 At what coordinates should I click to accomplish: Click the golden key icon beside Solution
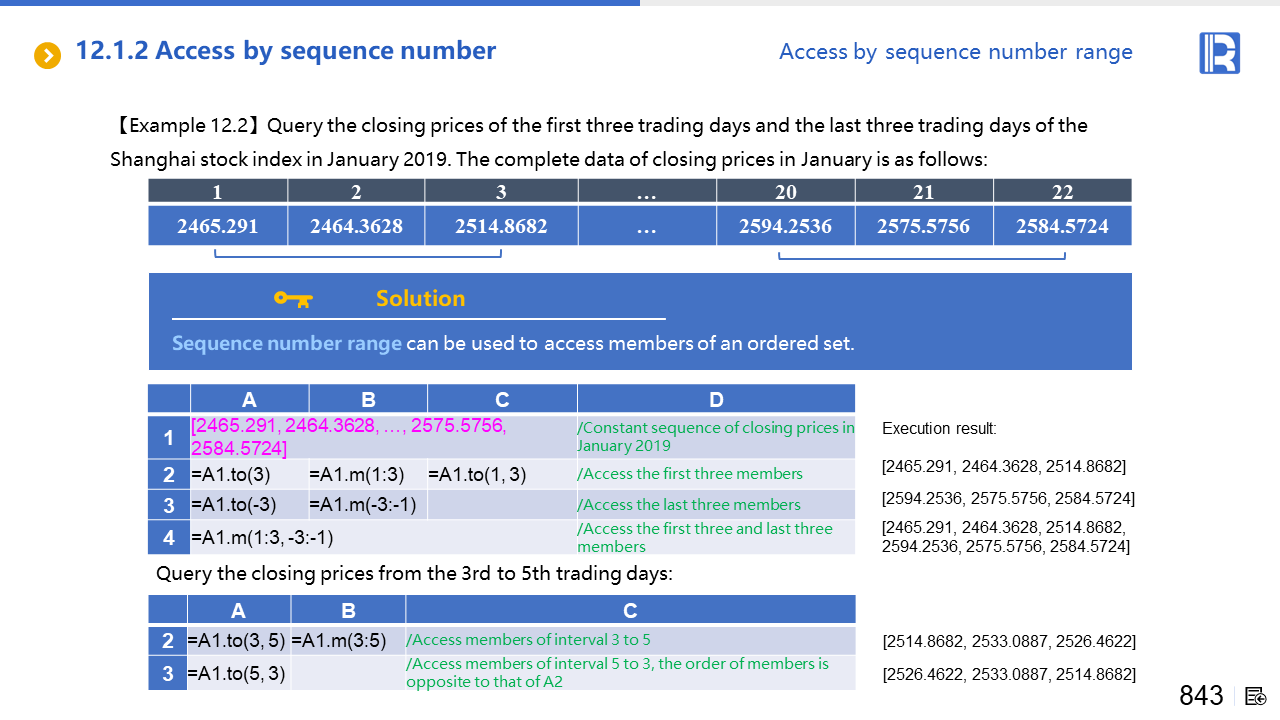coord(293,298)
